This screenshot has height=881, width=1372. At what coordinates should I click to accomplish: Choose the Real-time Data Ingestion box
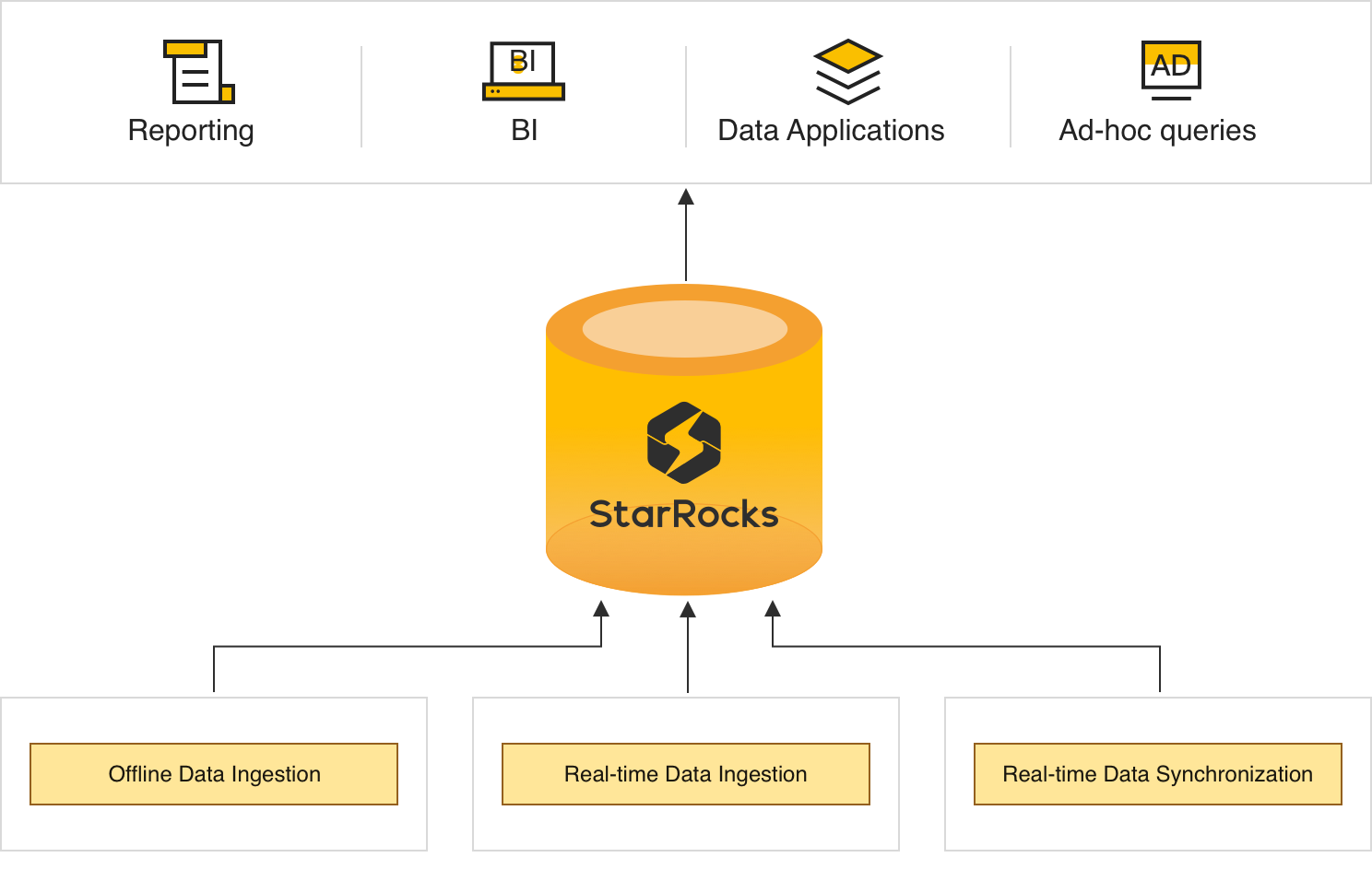click(686, 774)
